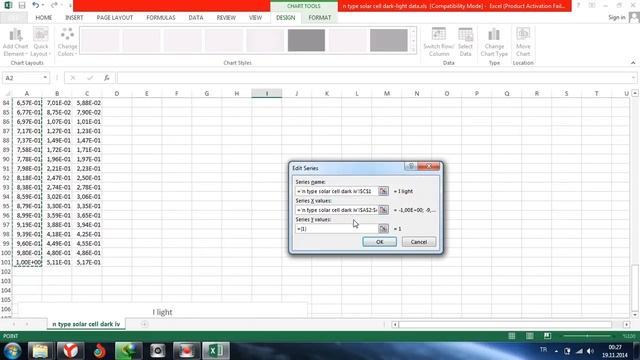
Task: Select first chart style thumbnail
Action: (100, 40)
